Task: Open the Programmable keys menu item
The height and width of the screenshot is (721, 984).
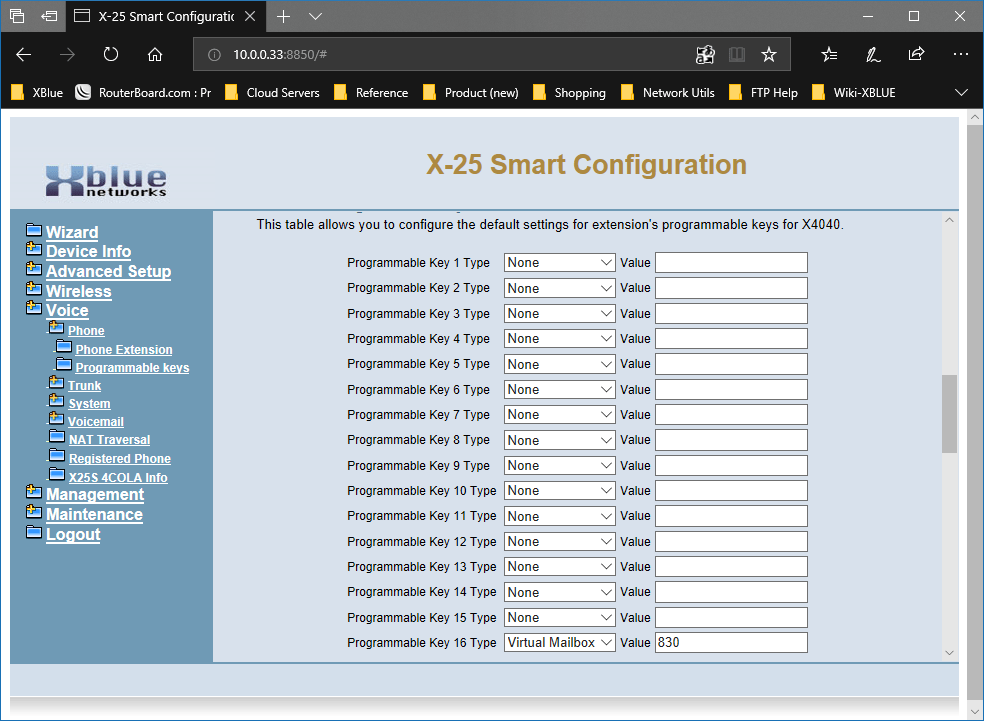Action: (x=132, y=368)
